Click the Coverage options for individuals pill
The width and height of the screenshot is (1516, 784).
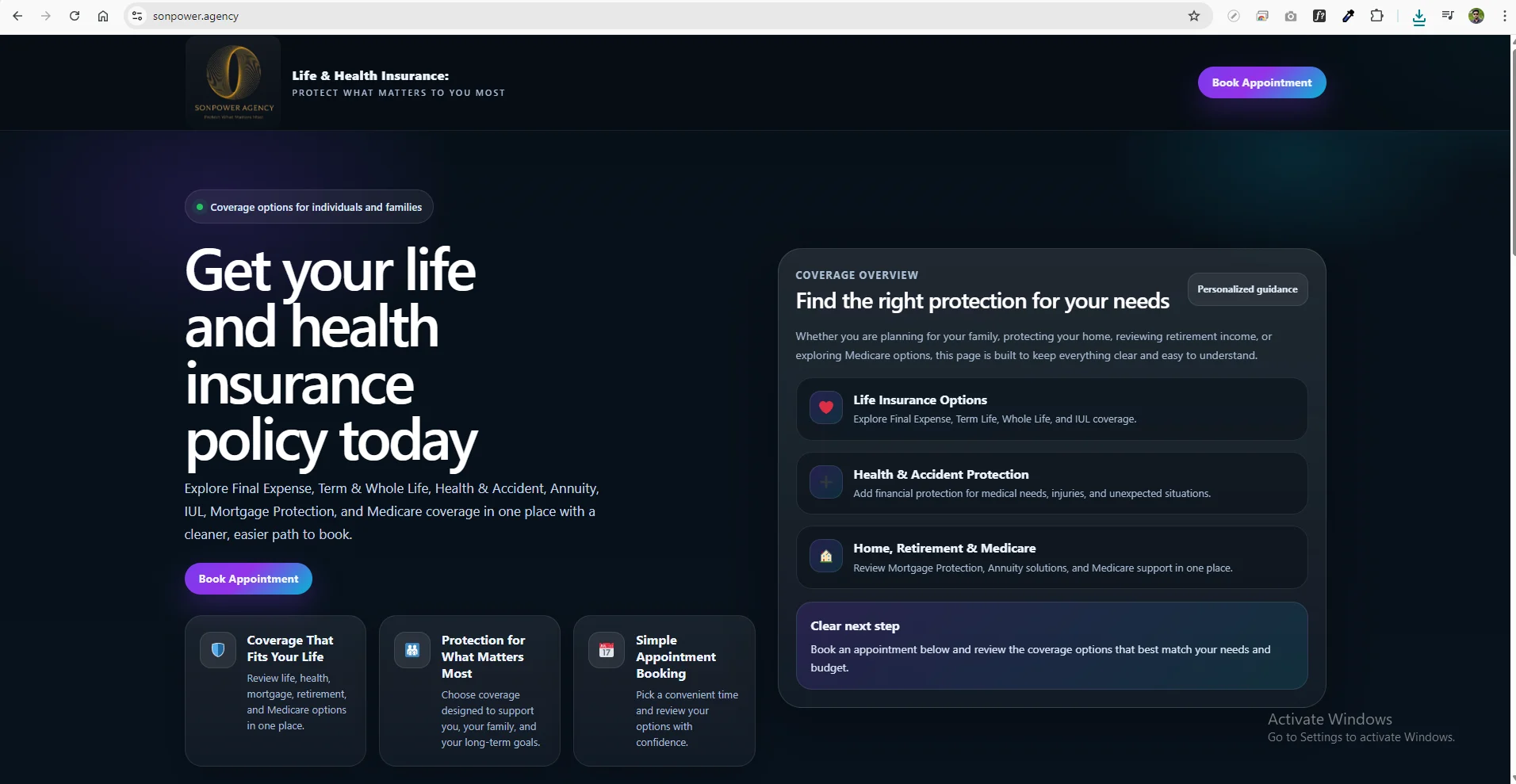pos(309,207)
